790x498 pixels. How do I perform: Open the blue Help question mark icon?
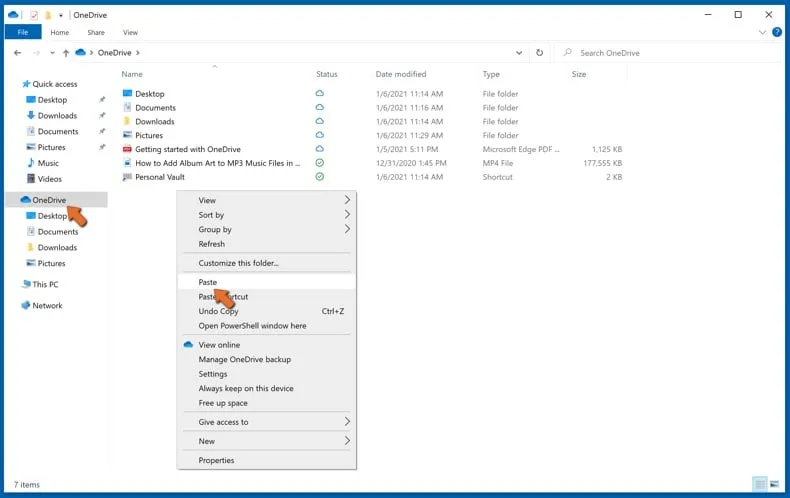pos(777,32)
